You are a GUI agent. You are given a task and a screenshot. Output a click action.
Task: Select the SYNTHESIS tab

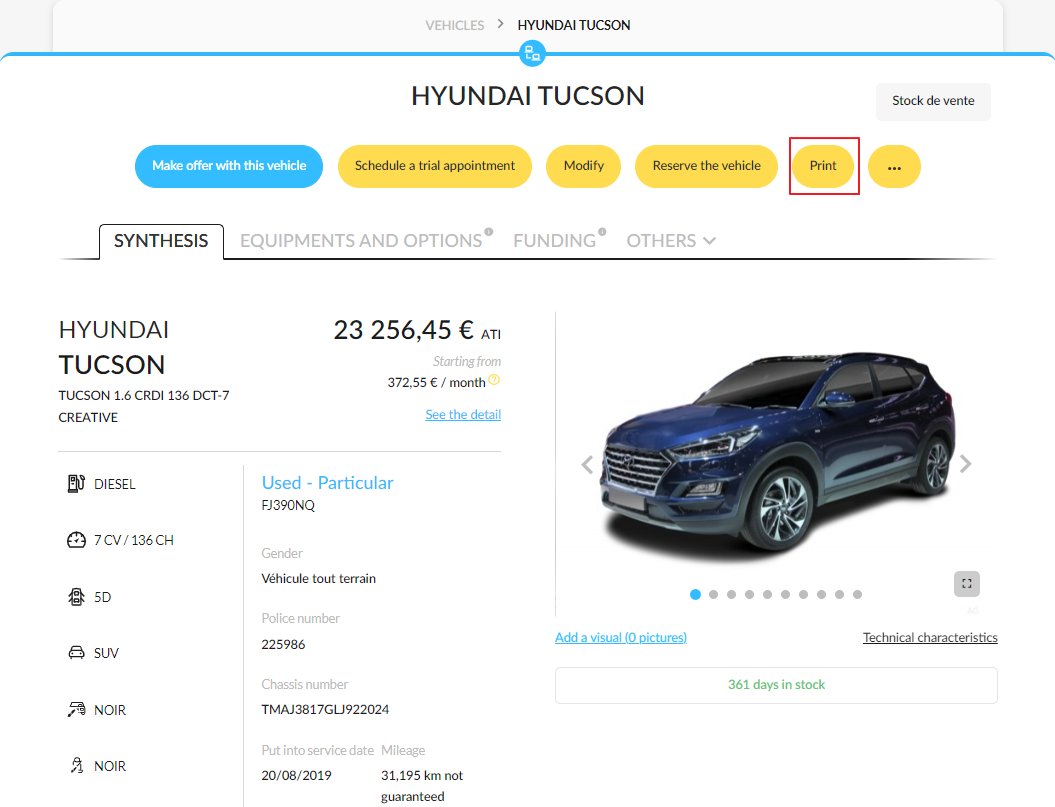point(161,241)
